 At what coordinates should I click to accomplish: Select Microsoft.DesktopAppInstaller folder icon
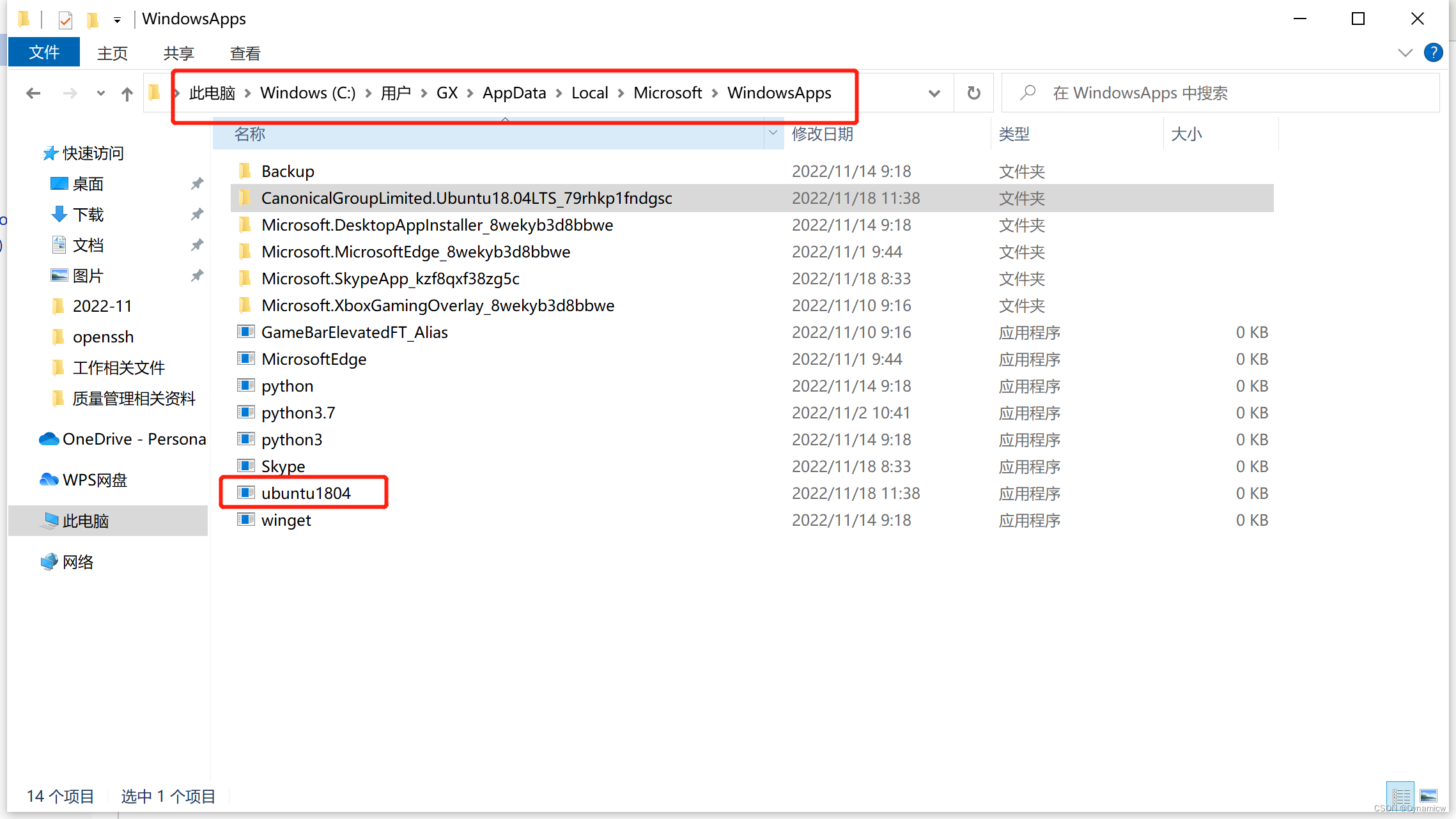point(245,225)
